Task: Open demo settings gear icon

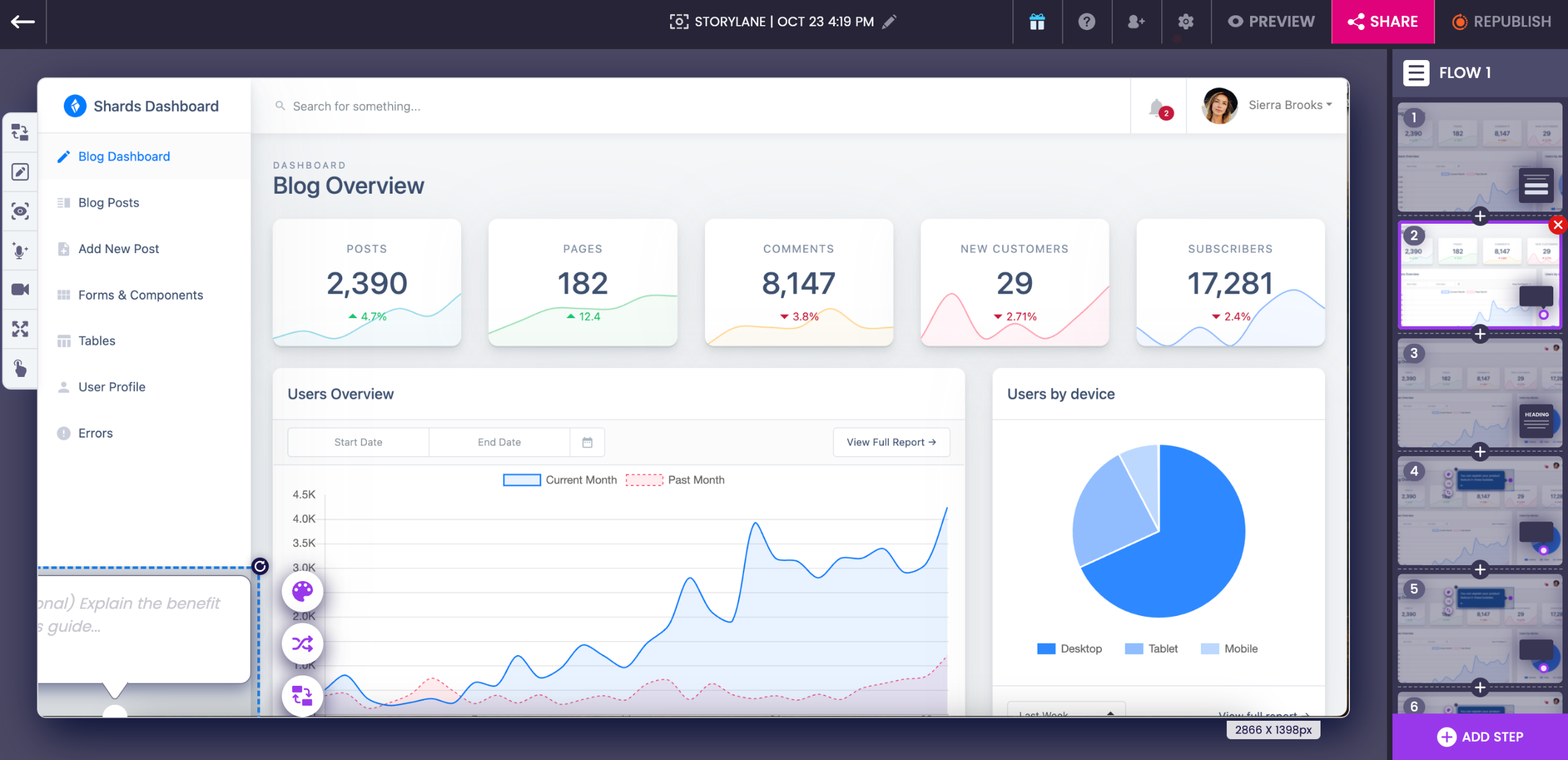Action: click(1186, 22)
